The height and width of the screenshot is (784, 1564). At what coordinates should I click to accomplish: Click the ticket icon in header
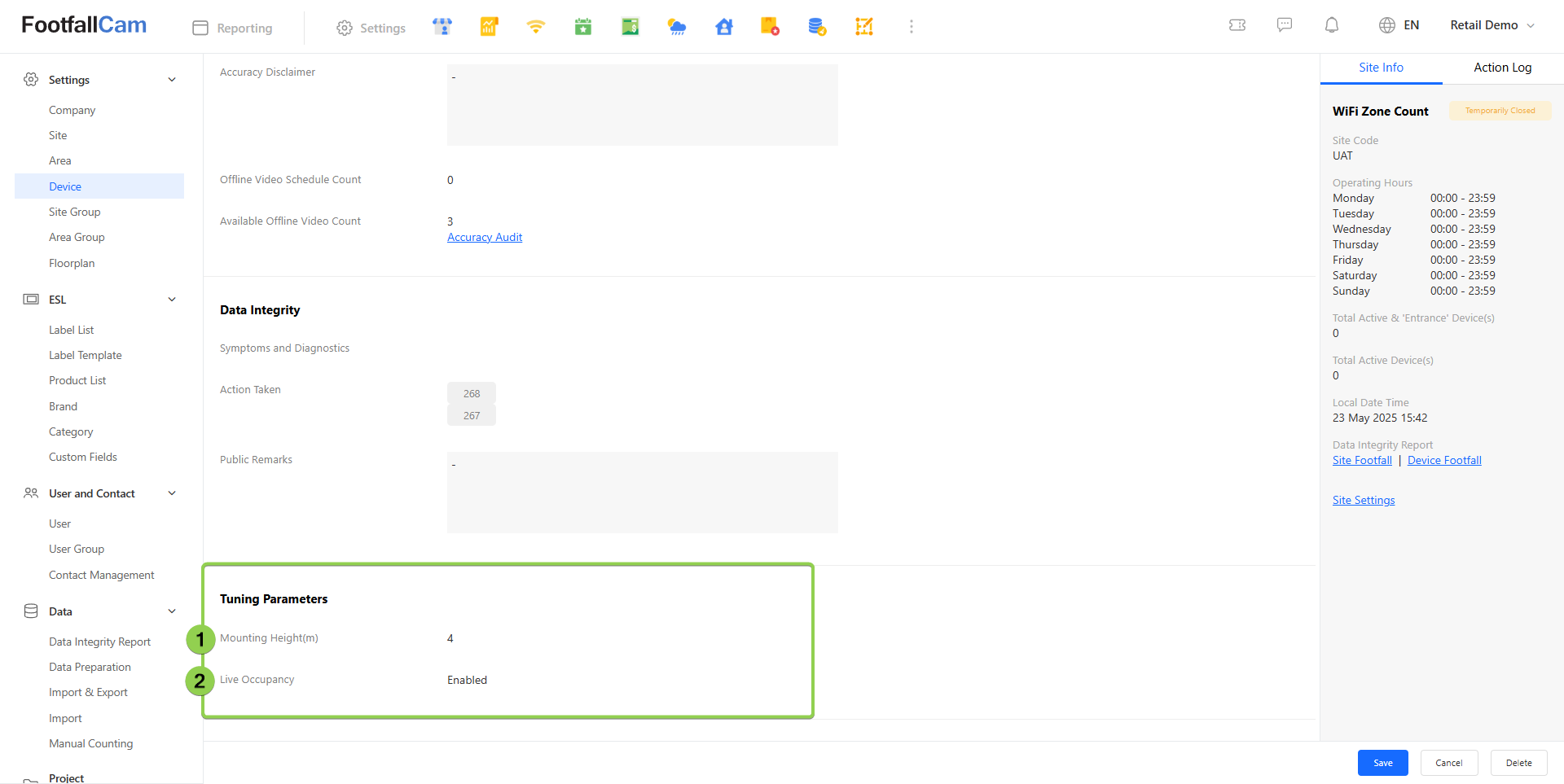(1237, 25)
